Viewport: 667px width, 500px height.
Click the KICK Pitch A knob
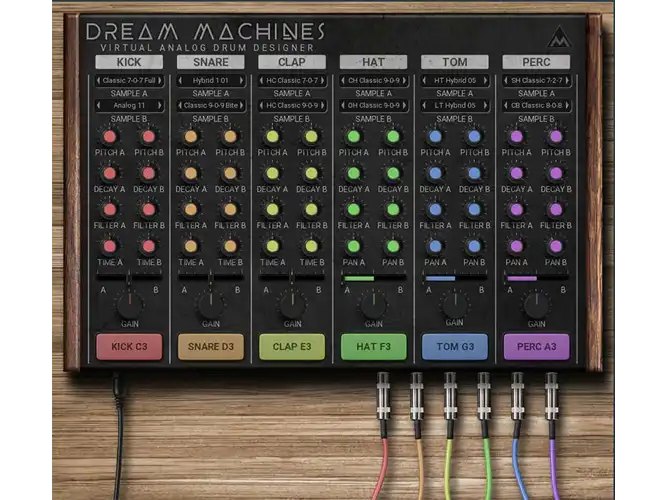coord(110,137)
